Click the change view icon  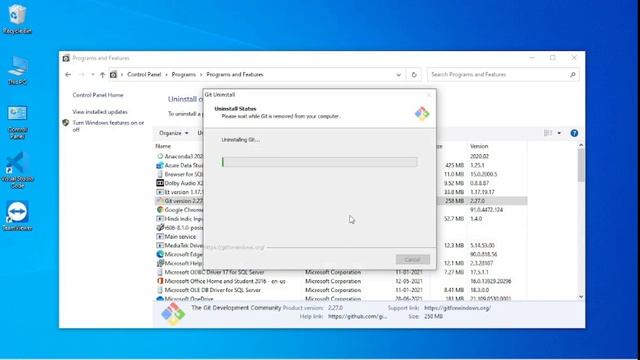pos(548,133)
